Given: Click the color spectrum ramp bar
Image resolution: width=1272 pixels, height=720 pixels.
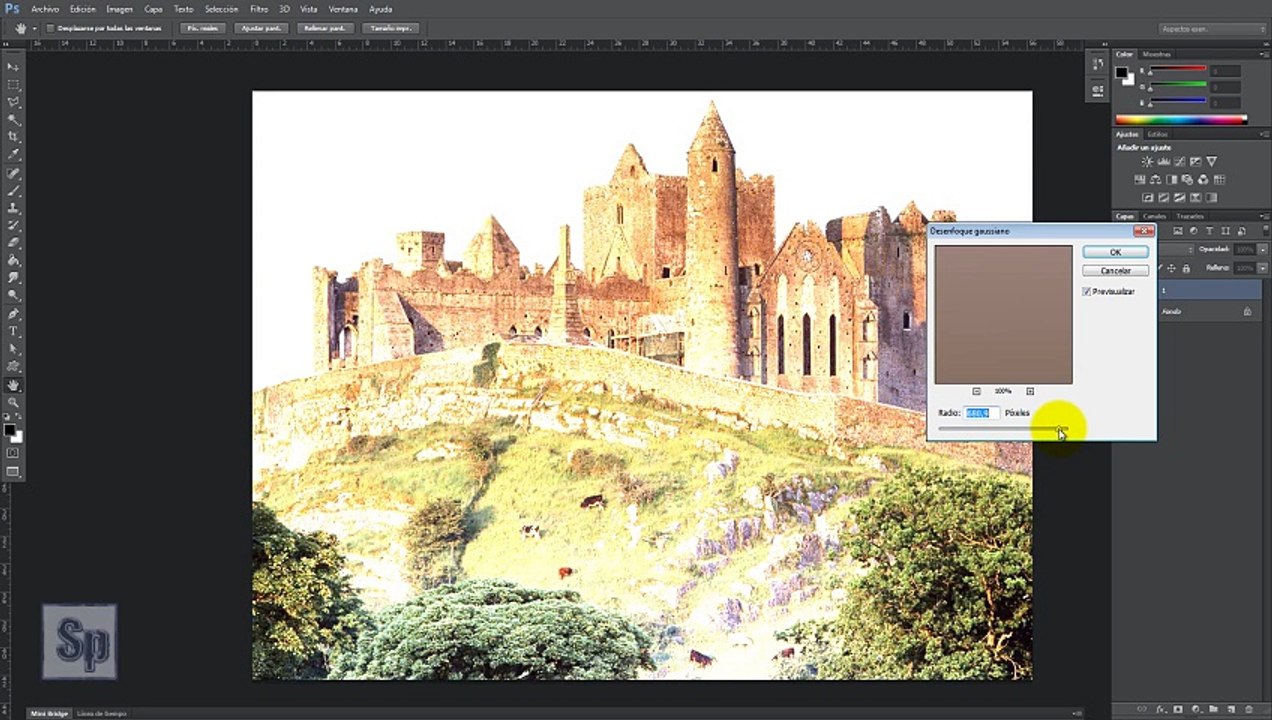Looking at the screenshot, I should coord(1181,120).
